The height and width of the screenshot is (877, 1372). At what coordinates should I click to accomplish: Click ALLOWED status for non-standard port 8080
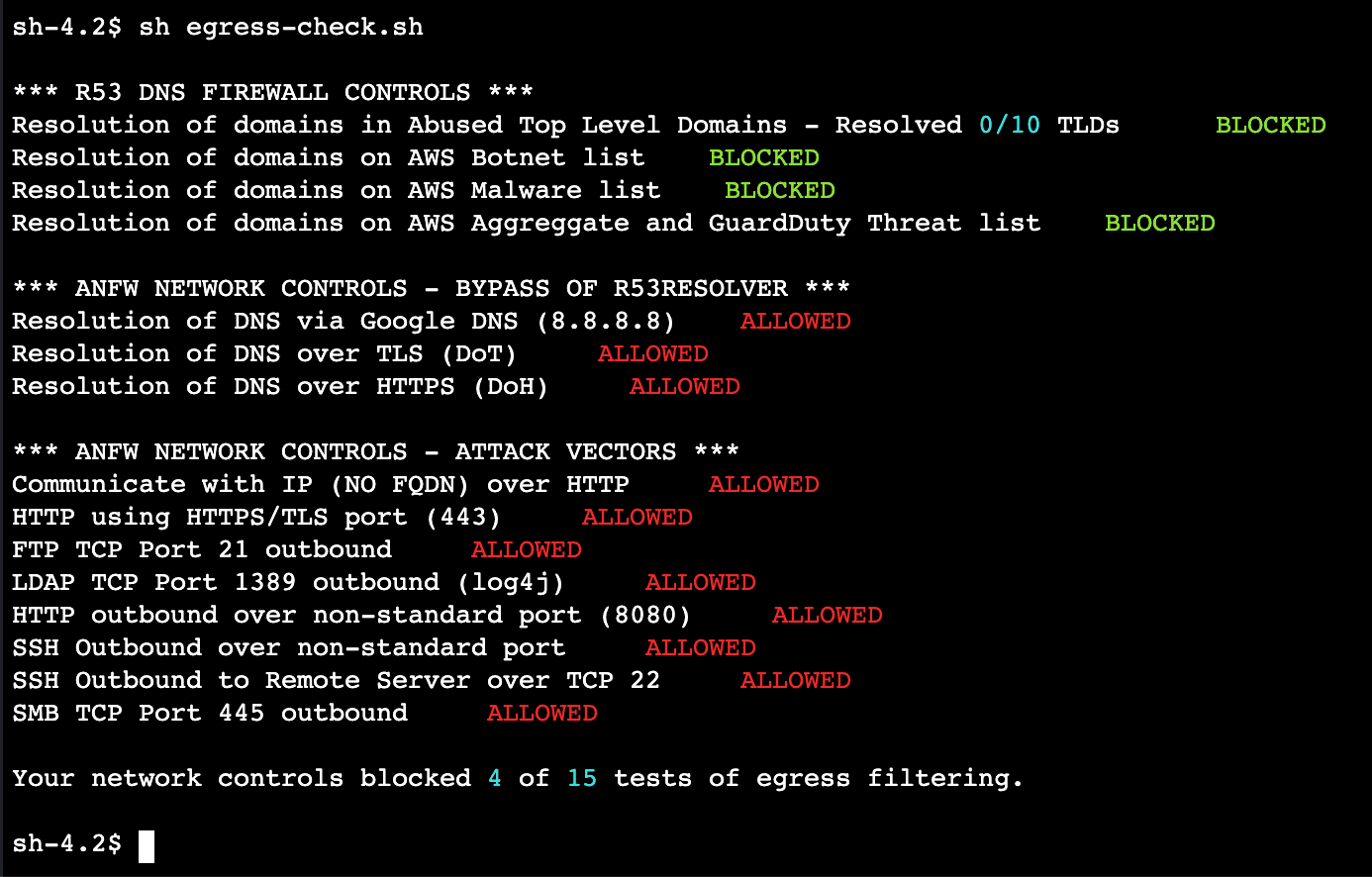pos(828,615)
